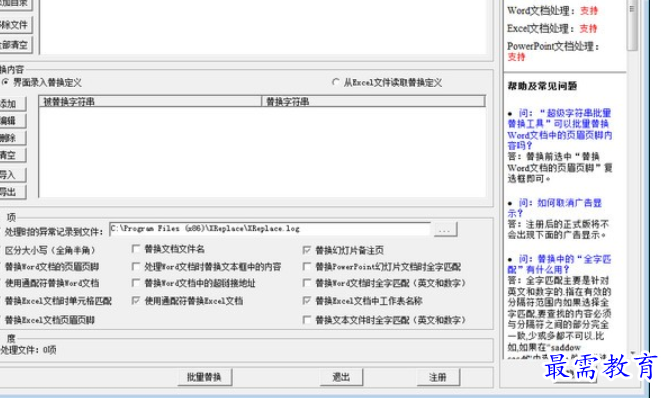Open browse button next to log path
The width and height of the screenshot is (666, 398).
coord(445,229)
